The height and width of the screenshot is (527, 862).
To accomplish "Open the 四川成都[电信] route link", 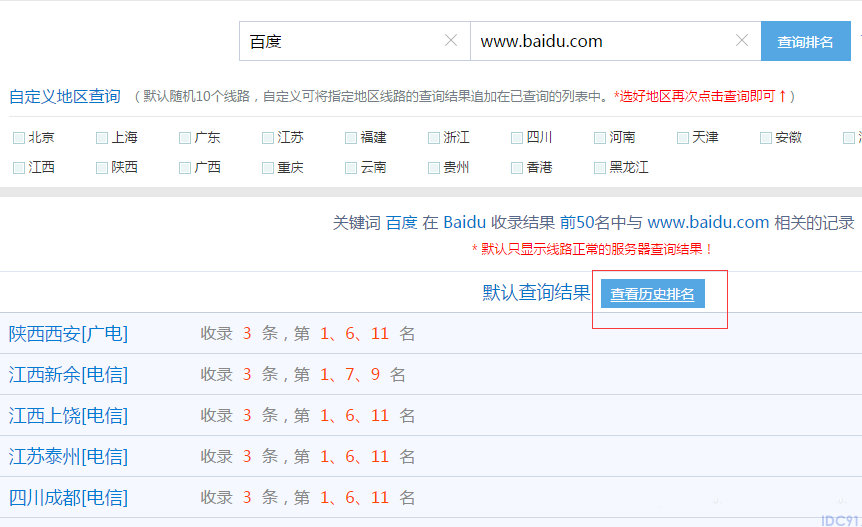I will point(69,498).
